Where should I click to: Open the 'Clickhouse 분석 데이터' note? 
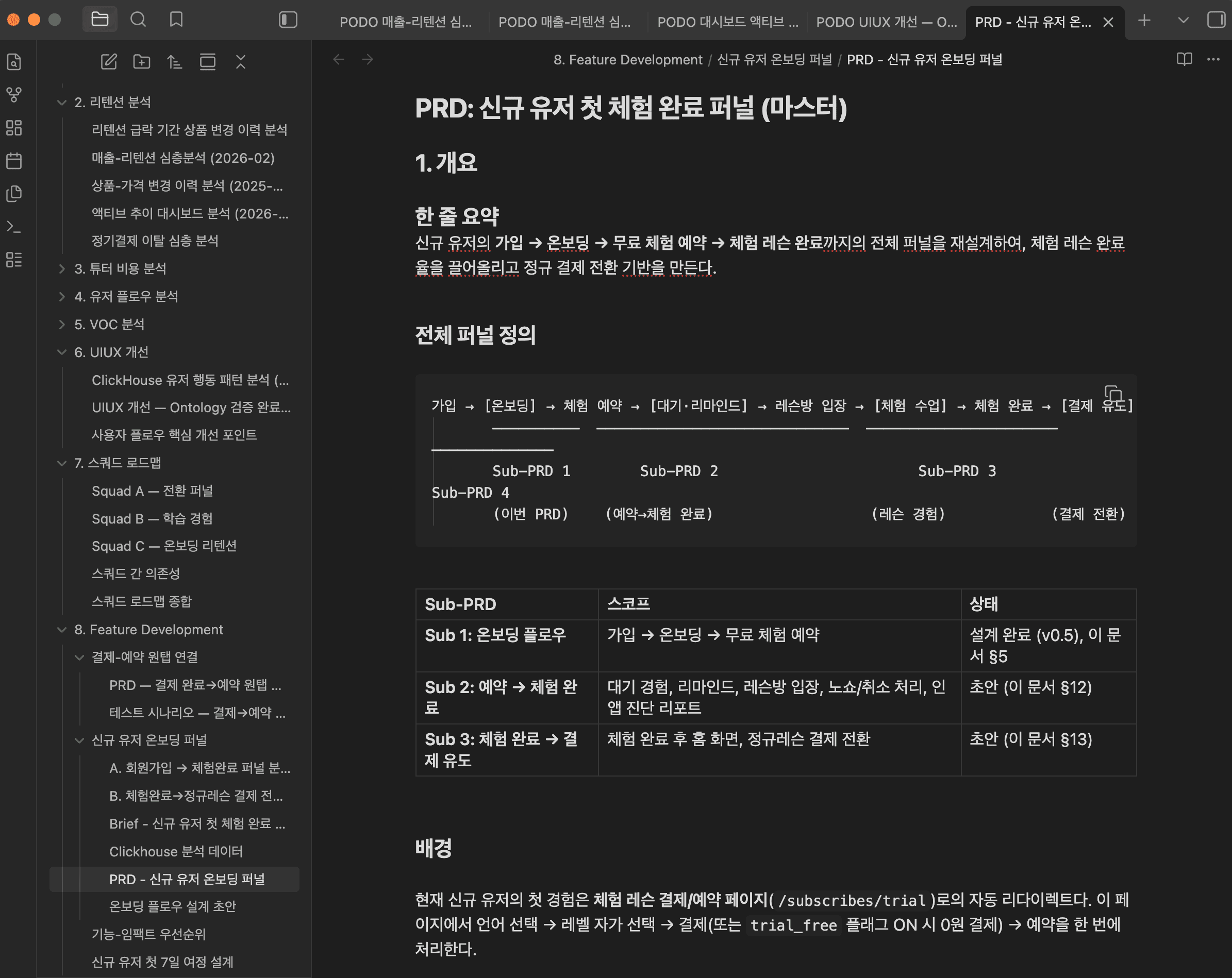coord(176,851)
